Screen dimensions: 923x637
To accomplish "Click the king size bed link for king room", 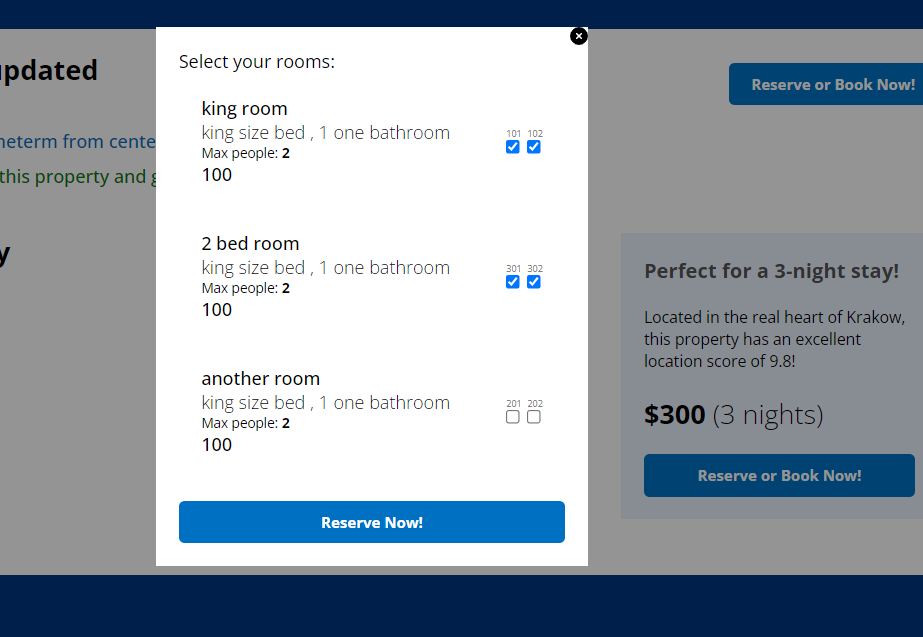I will [252, 132].
